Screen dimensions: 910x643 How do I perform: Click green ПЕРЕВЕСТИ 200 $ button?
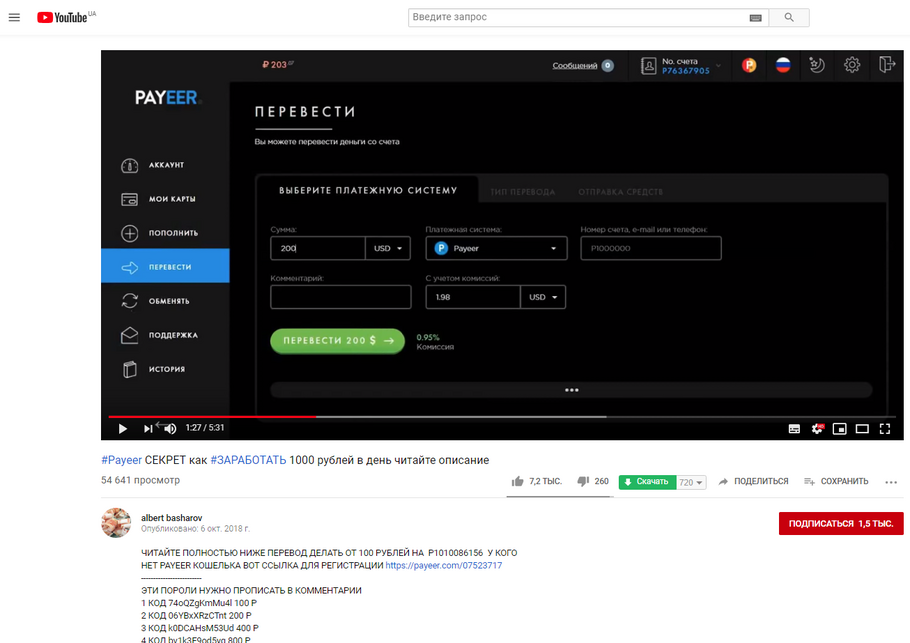[337, 341]
